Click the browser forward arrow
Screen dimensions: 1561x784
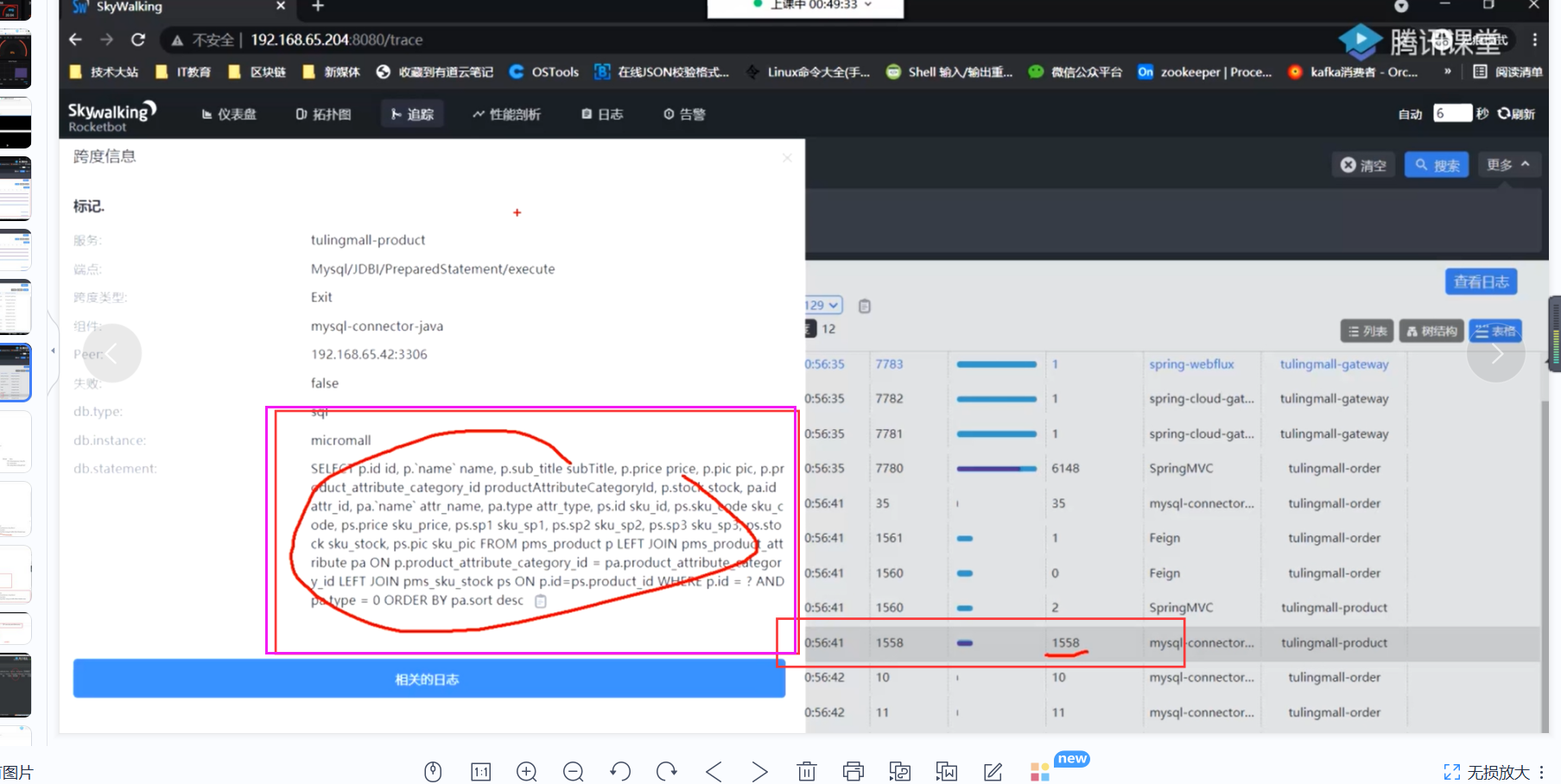[x=106, y=40]
